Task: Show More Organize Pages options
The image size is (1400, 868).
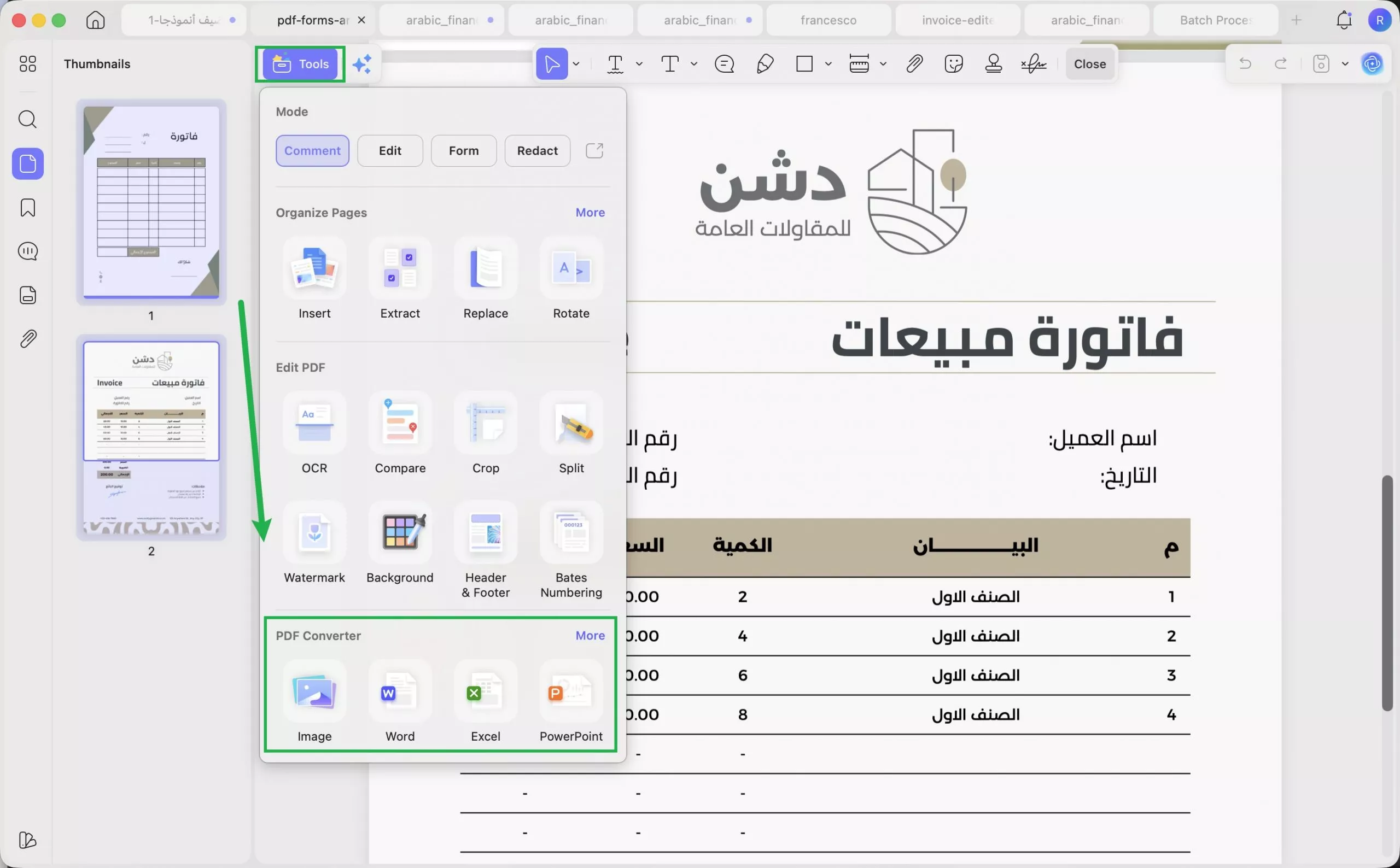Action: pos(590,213)
